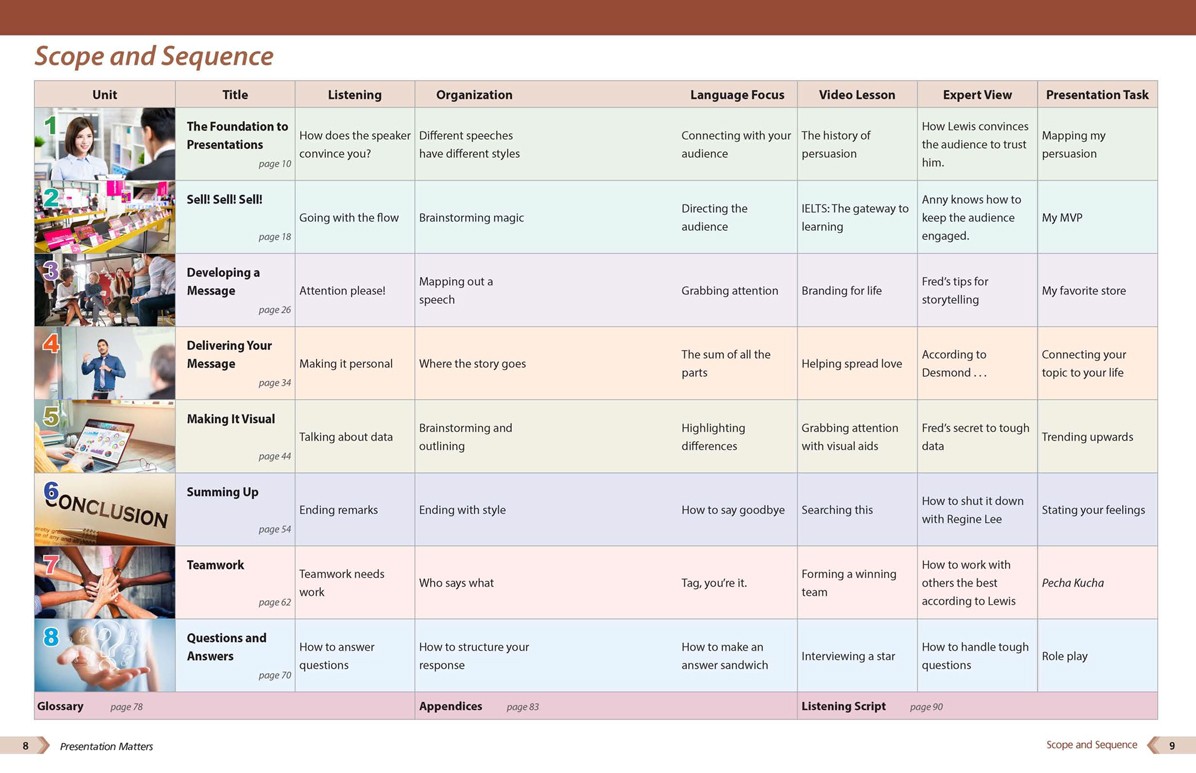The image size is (1196, 773).
Task: Click the Presentation Task column header
Action: point(1096,95)
